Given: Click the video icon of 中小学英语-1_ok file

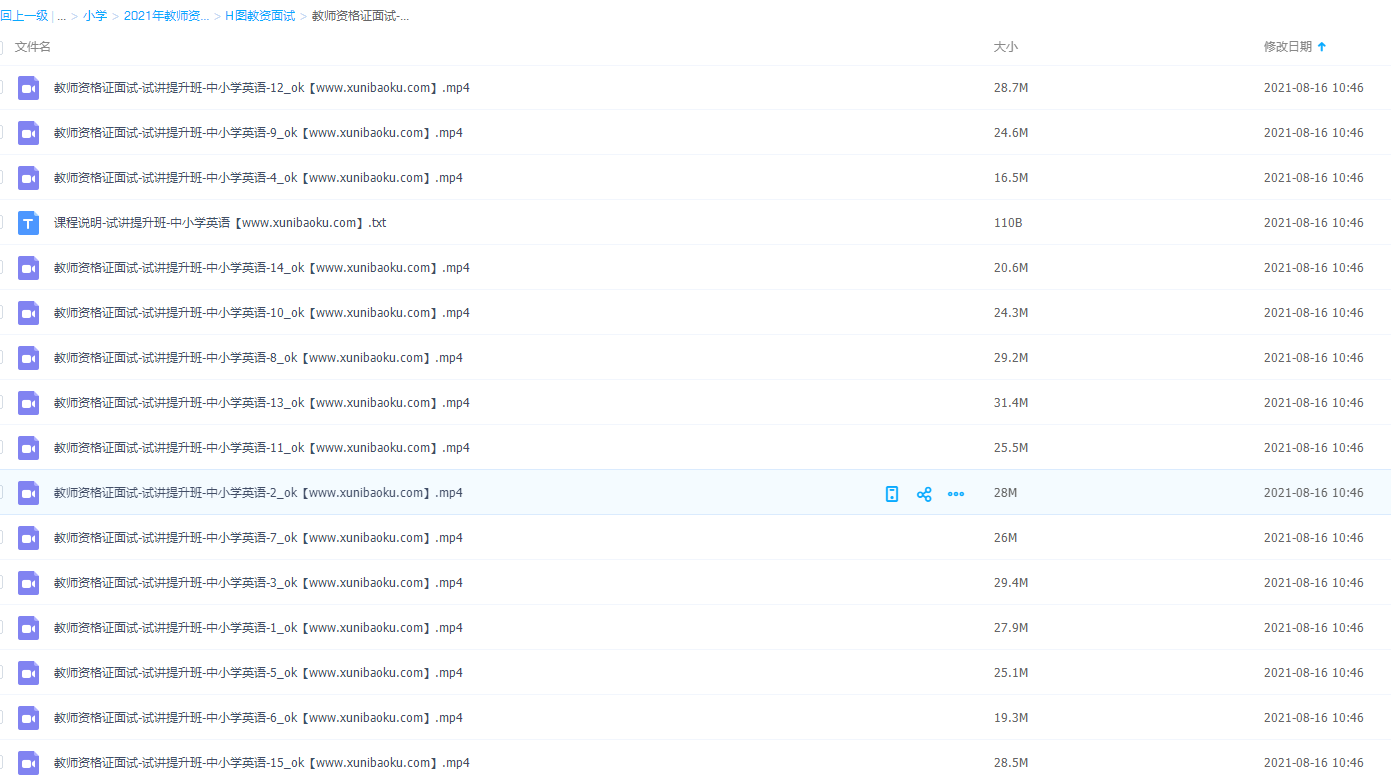Looking at the screenshot, I should [29, 628].
